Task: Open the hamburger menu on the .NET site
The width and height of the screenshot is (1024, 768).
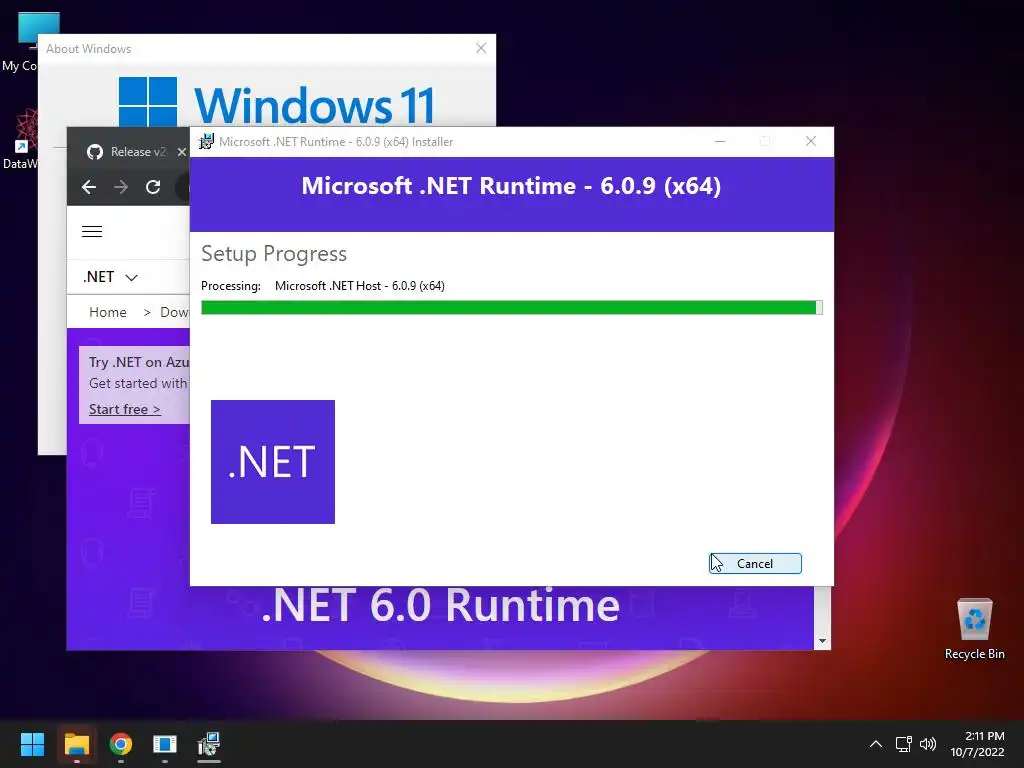Action: (x=92, y=231)
